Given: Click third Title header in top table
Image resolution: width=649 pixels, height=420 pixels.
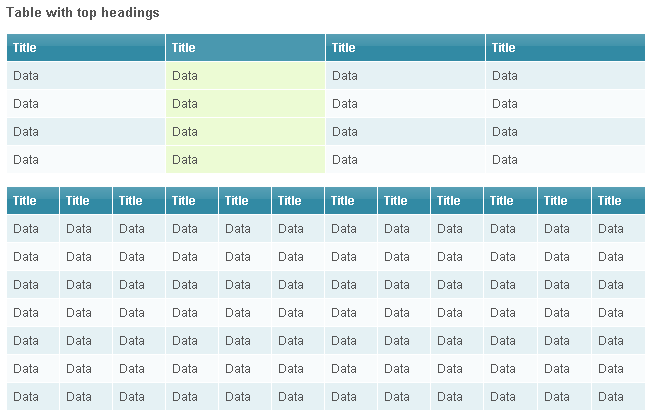Looking at the screenshot, I should tap(344, 47).
